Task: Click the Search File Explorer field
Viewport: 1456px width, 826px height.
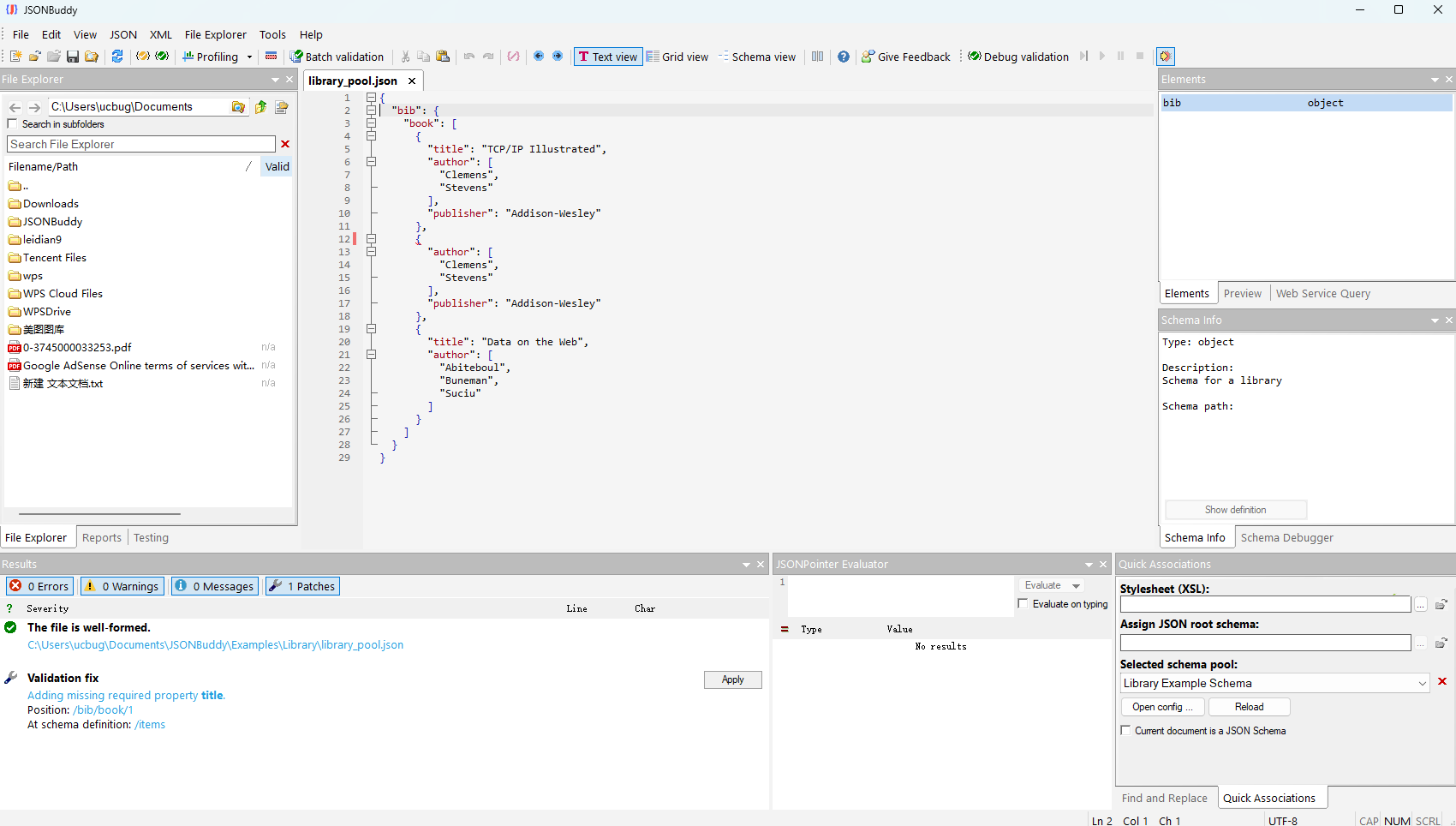Action: [x=141, y=144]
